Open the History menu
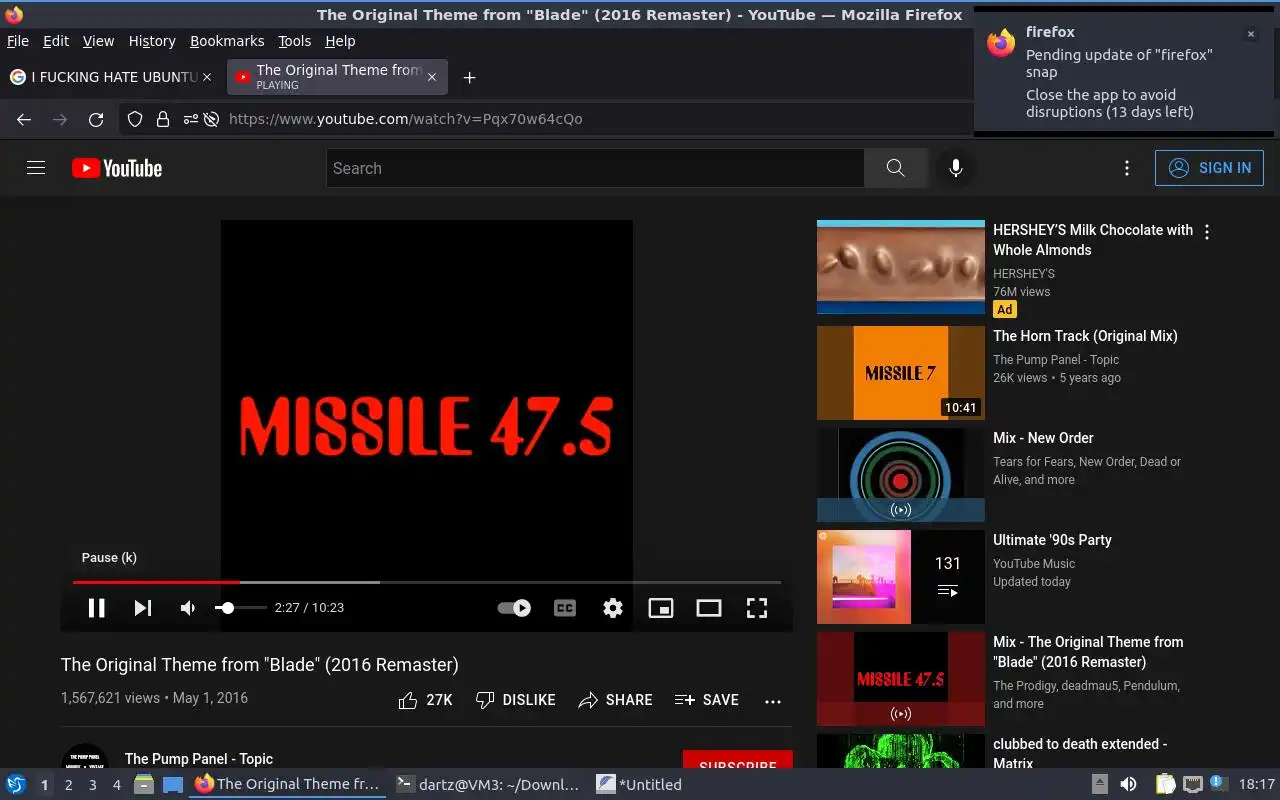This screenshot has height=800, width=1280. pos(152,41)
